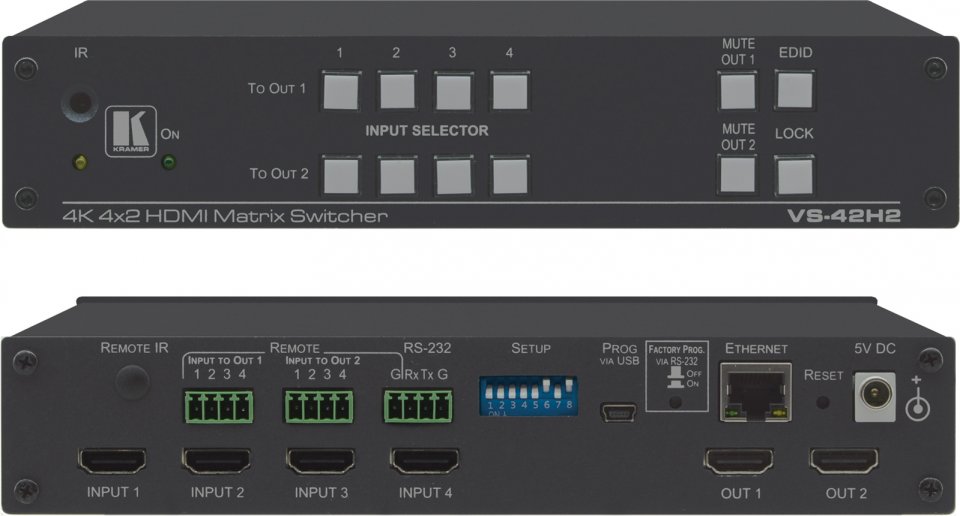This screenshot has height=516, width=960.
Task: Click the HDMI OUT 2 connector
Action: pyautogui.click(x=844, y=460)
